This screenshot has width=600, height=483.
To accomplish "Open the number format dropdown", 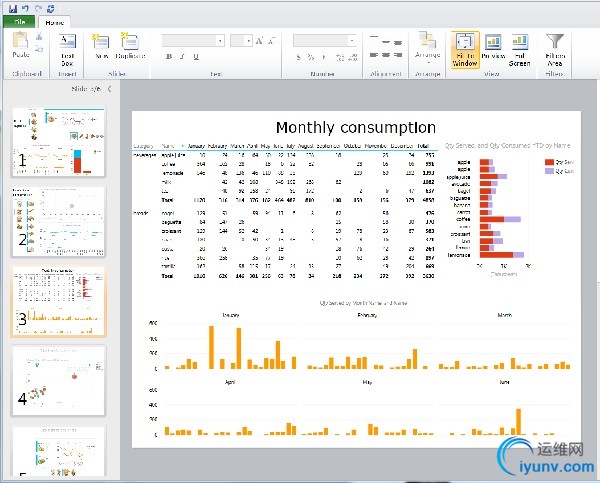I will point(352,41).
